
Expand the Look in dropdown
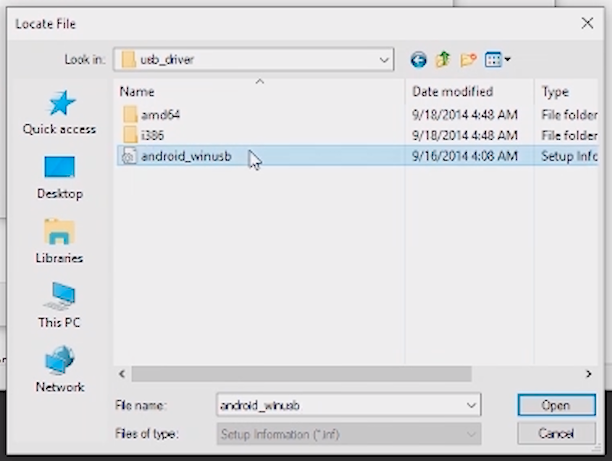click(385, 60)
